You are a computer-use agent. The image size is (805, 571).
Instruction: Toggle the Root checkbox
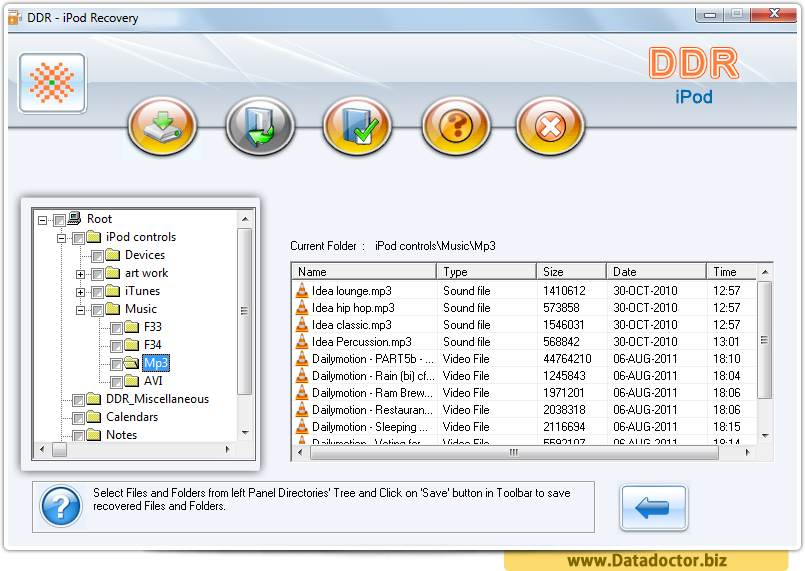[x=59, y=220]
